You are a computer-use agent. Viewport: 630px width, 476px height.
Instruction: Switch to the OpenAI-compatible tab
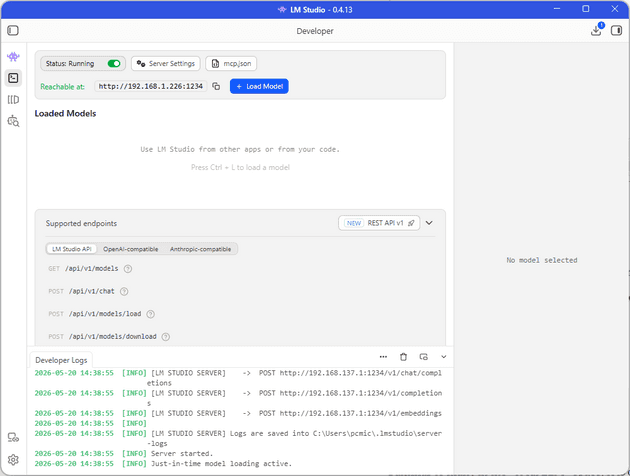[x=131, y=249]
